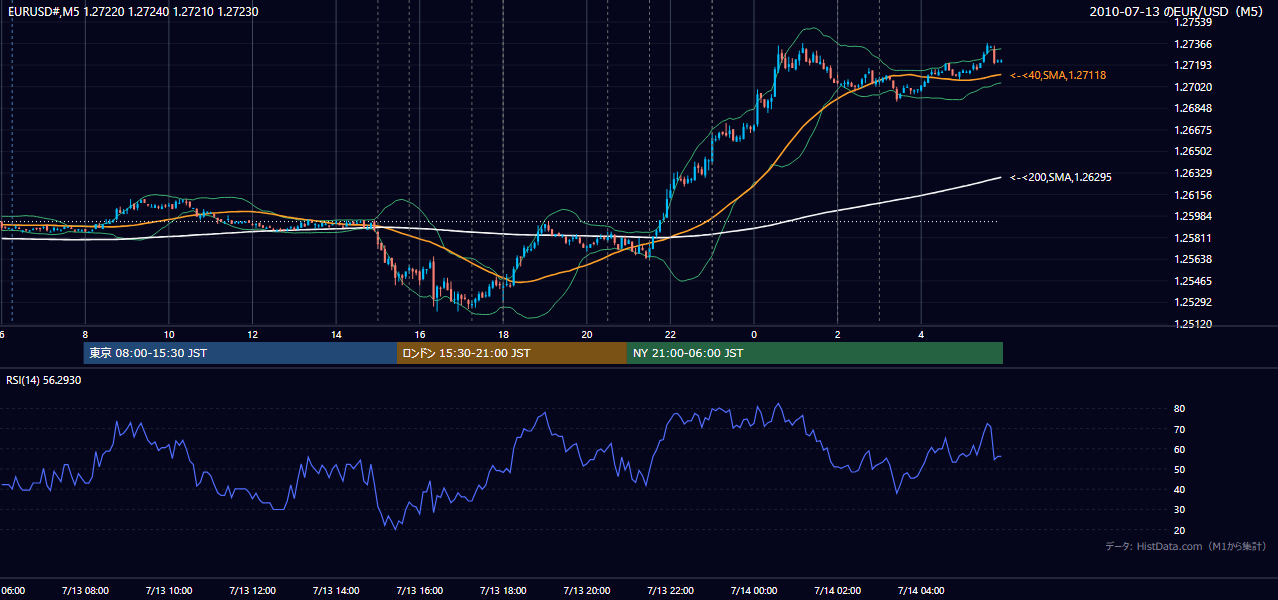Click hour tick 16 under price chart
The width and height of the screenshot is (1278, 600).
coord(420,335)
